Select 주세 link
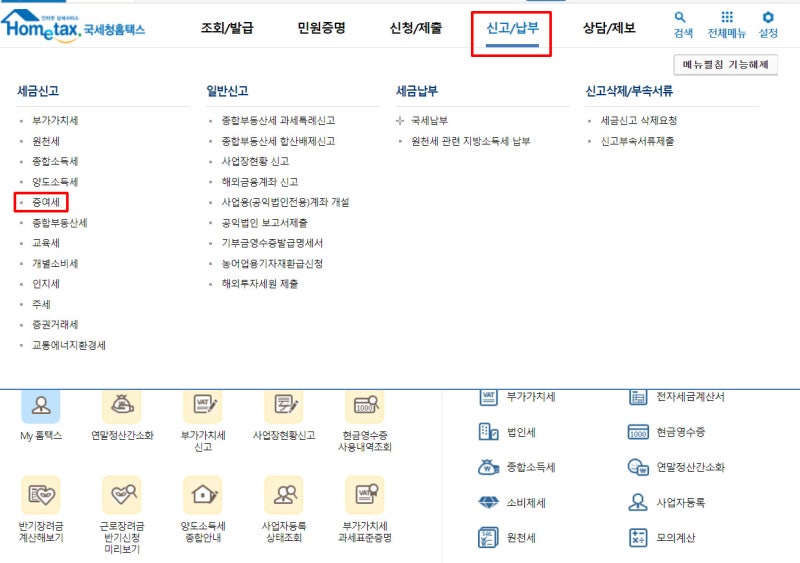 (x=41, y=304)
